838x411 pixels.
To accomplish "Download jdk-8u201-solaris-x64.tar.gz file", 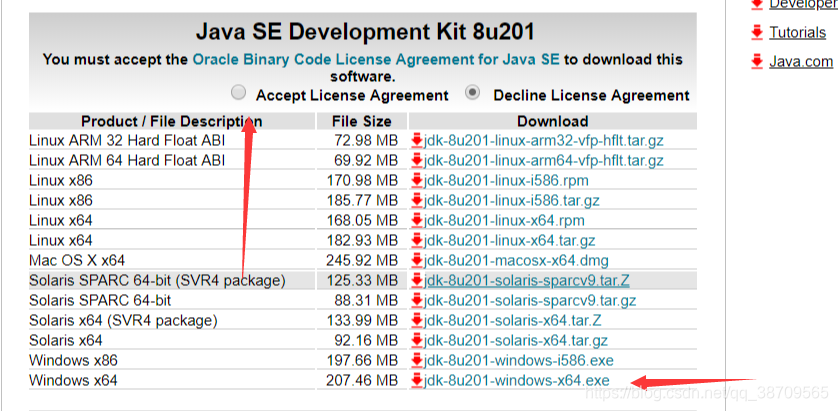I will click(x=516, y=340).
